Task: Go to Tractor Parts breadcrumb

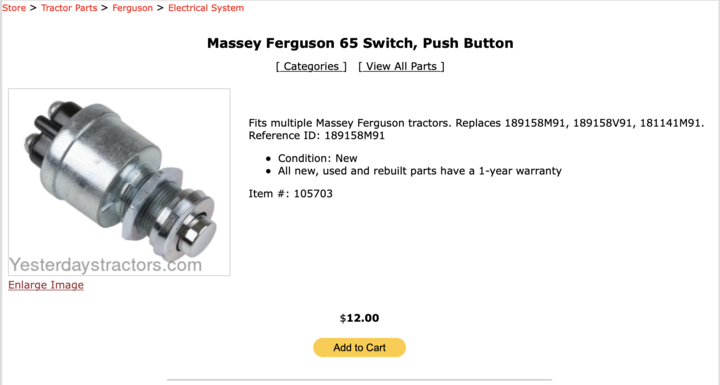Action: [69, 8]
